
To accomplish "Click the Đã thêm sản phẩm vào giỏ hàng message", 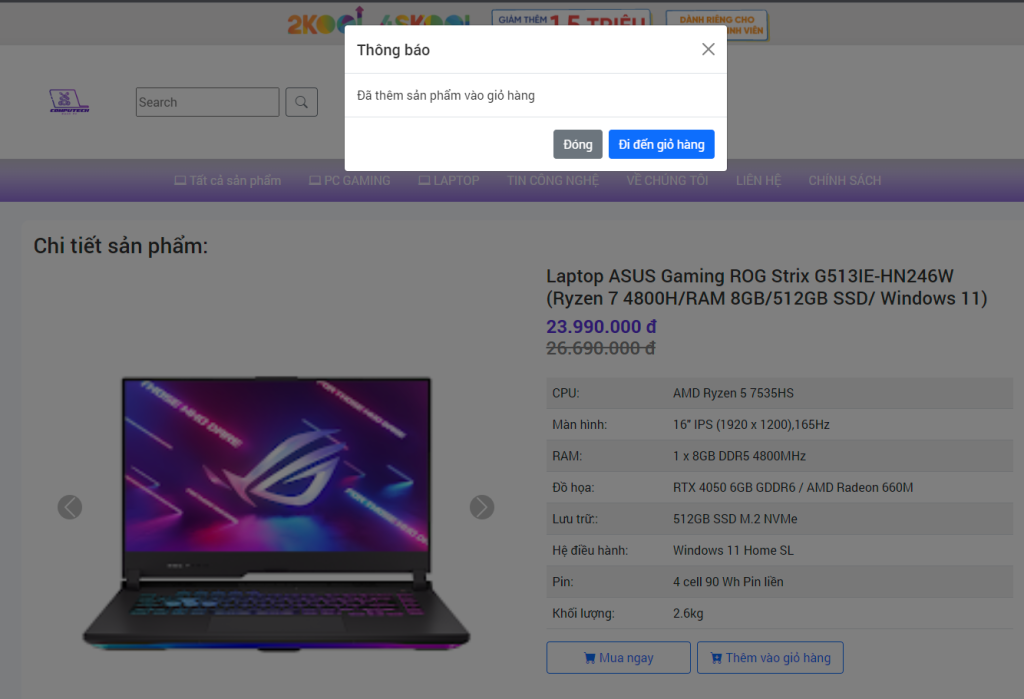I will 446,95.
